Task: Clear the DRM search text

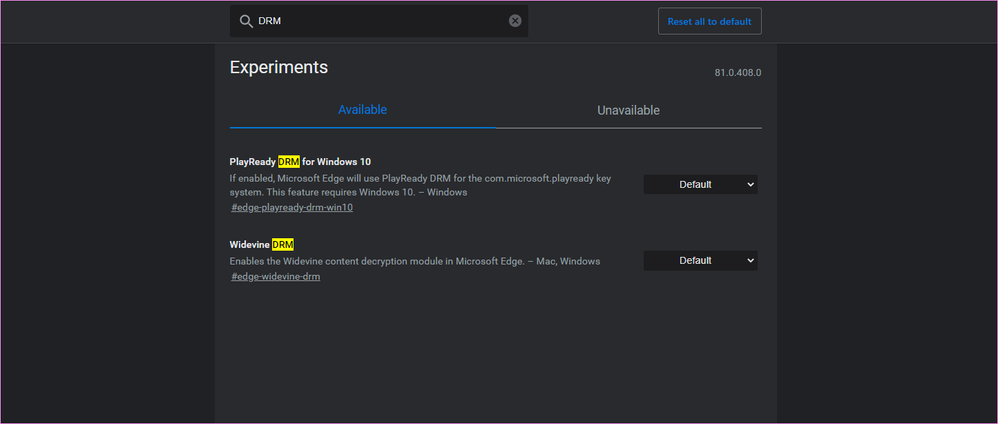Action: pyautogui.click(x=515, y=21)
